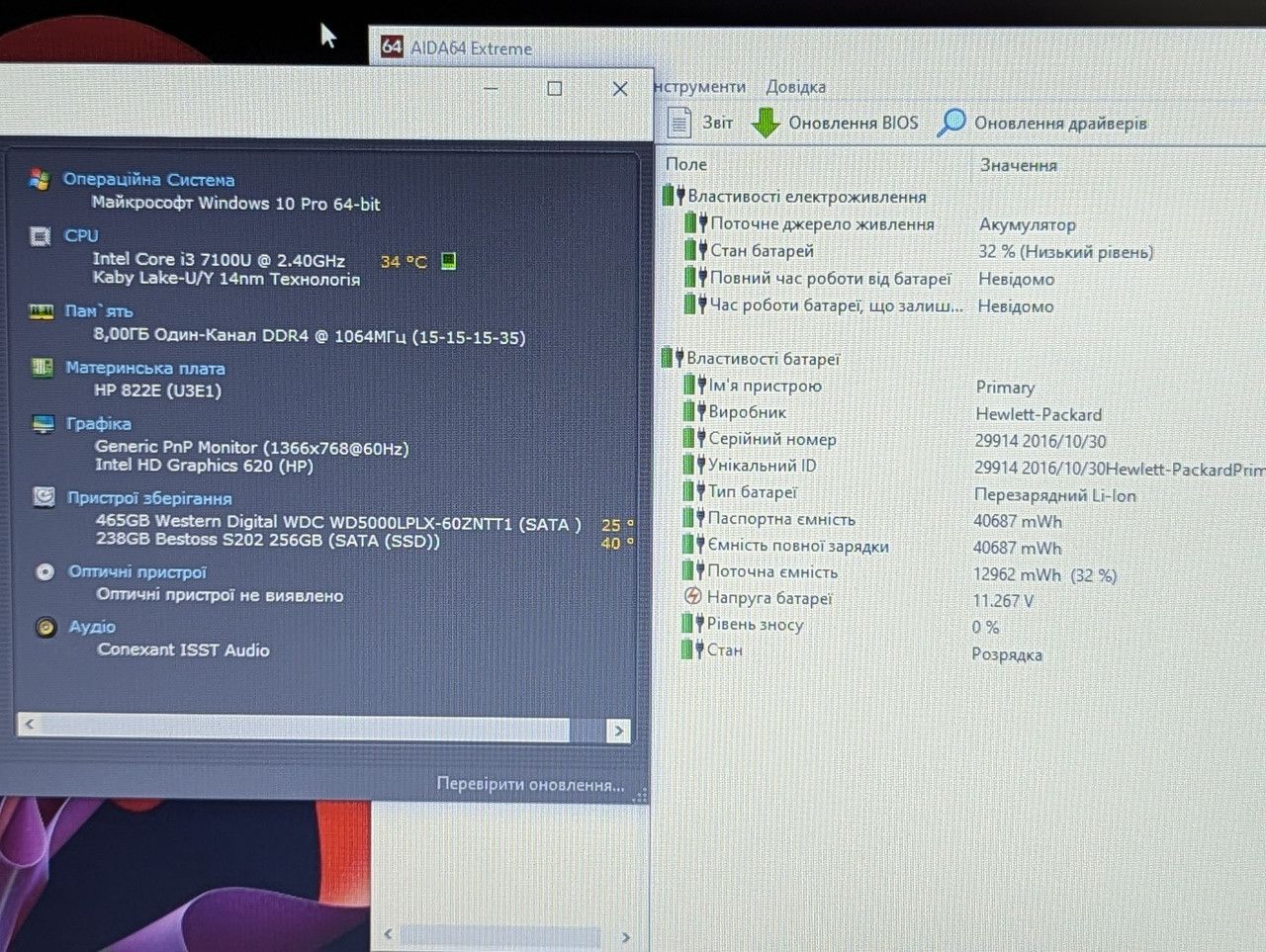1266x952 pixels.
Task: Open the Пам'ять section link
Action: (99, 311)
